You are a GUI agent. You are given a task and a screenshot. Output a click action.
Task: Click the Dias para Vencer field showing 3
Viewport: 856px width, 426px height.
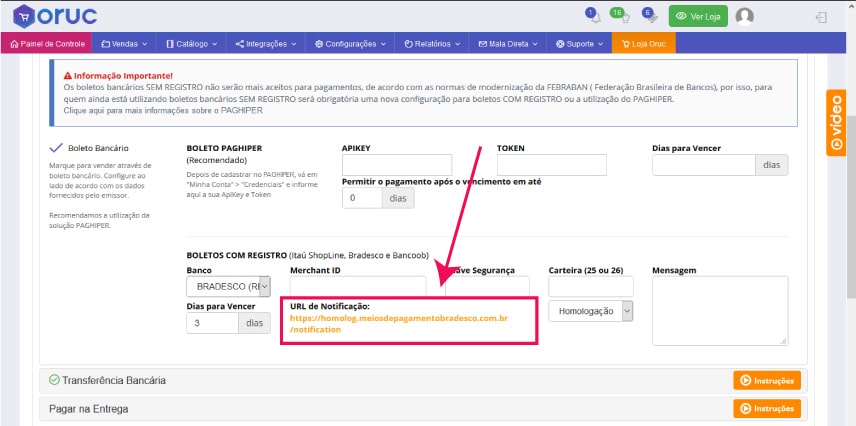coord(212,323)
